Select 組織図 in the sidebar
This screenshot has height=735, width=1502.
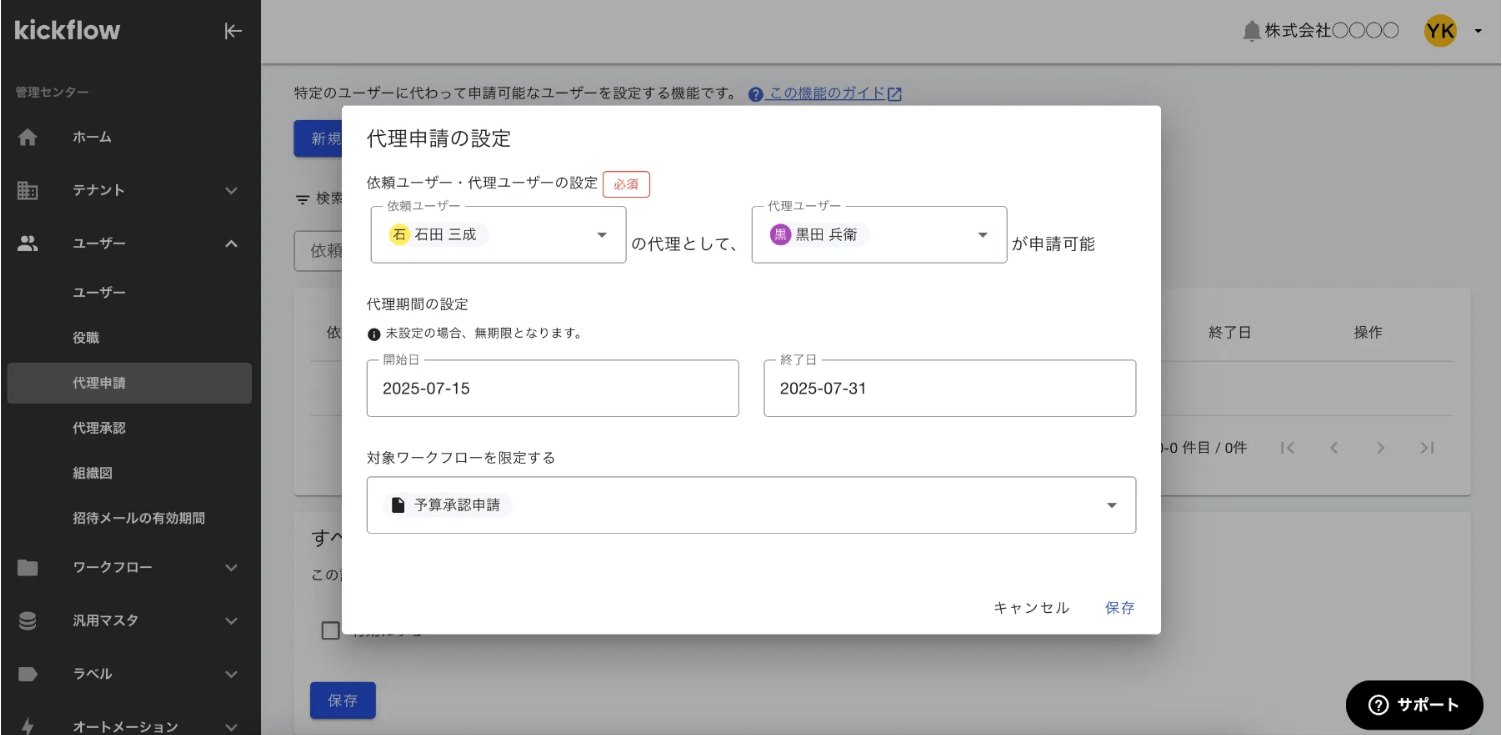[130, 473]
